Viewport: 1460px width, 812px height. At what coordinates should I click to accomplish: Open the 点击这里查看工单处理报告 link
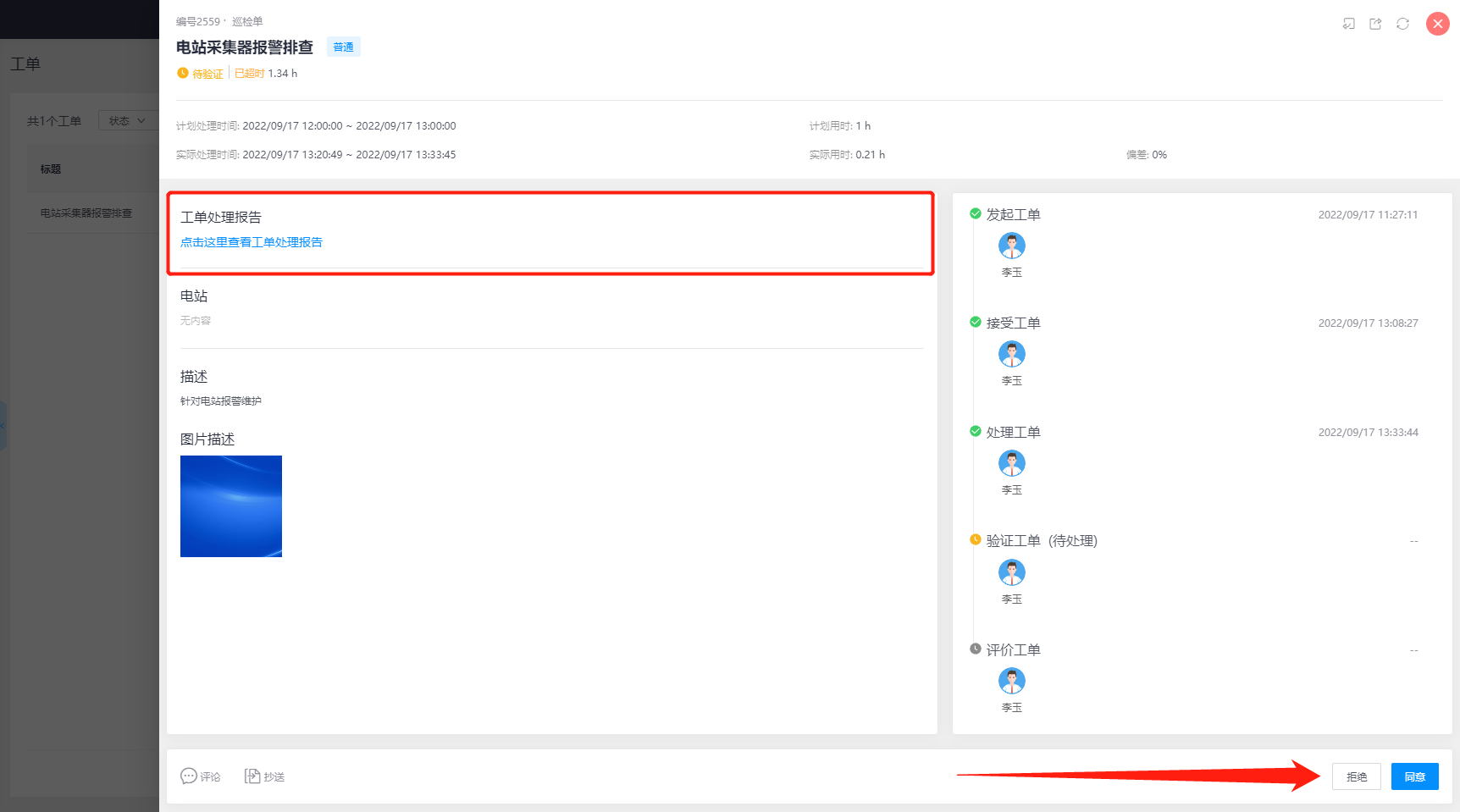click(x=252, y=242)
